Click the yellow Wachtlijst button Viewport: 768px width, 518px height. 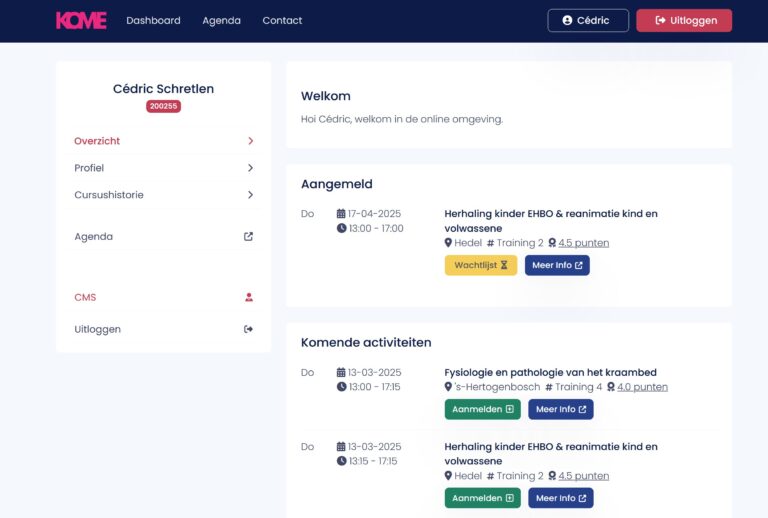(480, 265)
